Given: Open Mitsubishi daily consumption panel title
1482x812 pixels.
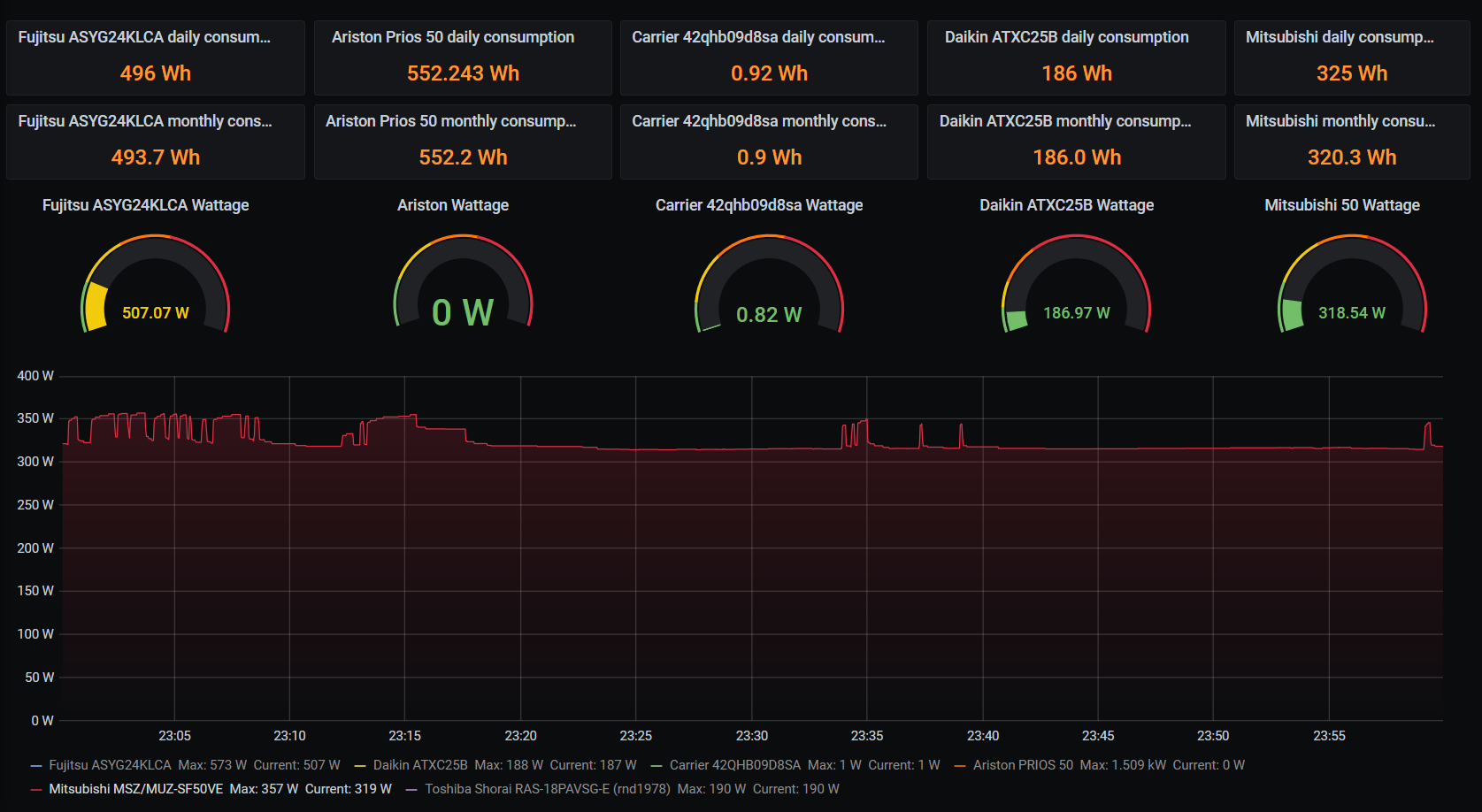Looking at the screenshot, I should point(1340,37).
